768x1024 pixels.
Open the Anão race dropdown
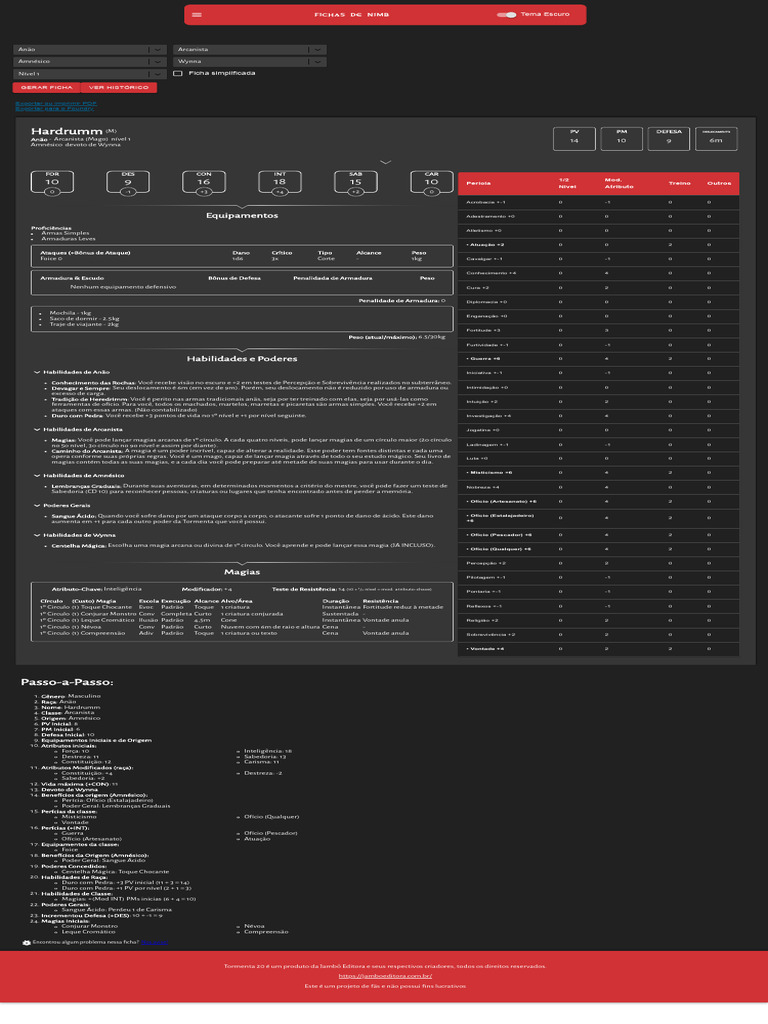click(90, 50)
